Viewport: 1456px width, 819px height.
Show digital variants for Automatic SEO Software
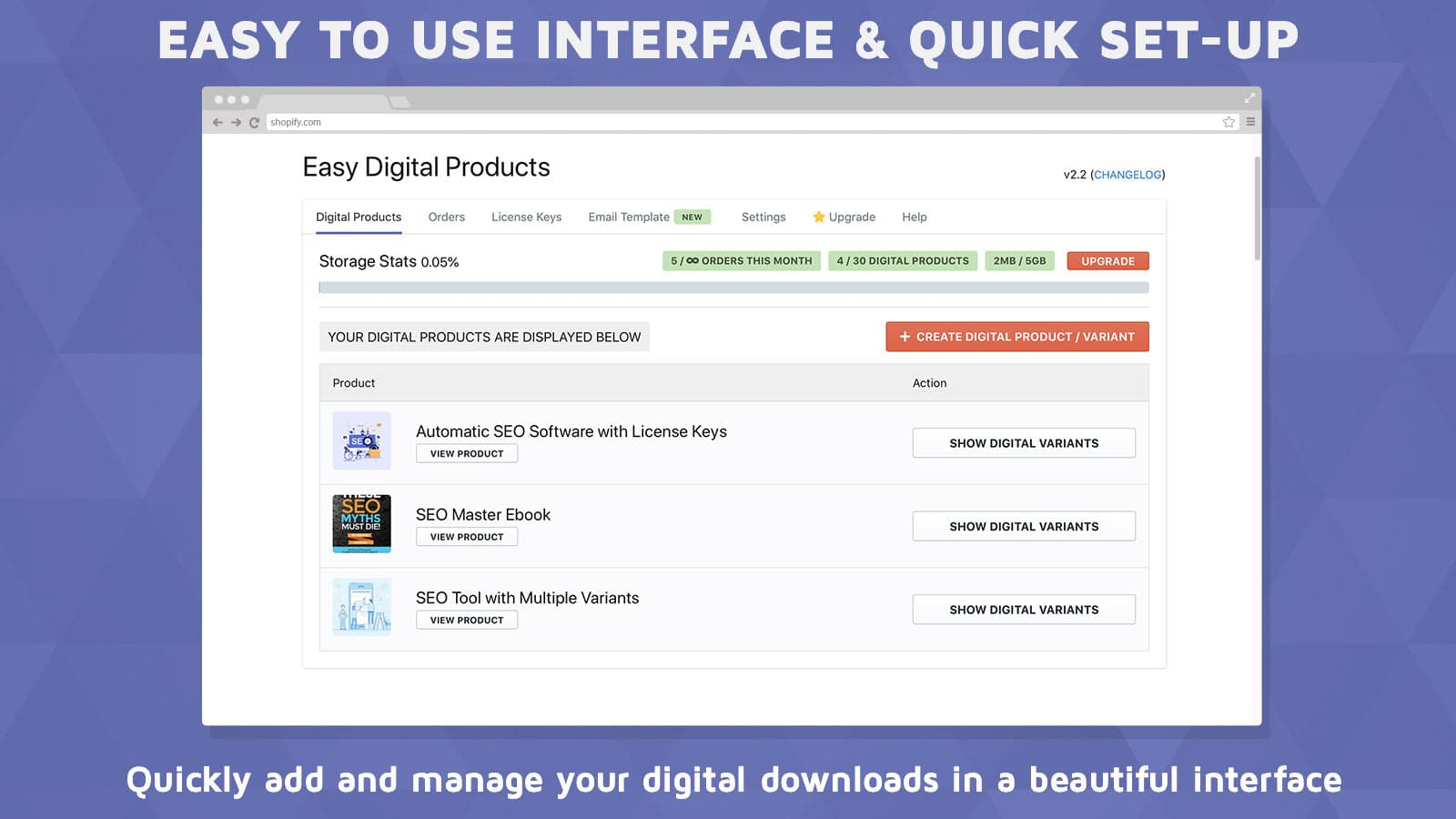click(x=1023, y=443)
